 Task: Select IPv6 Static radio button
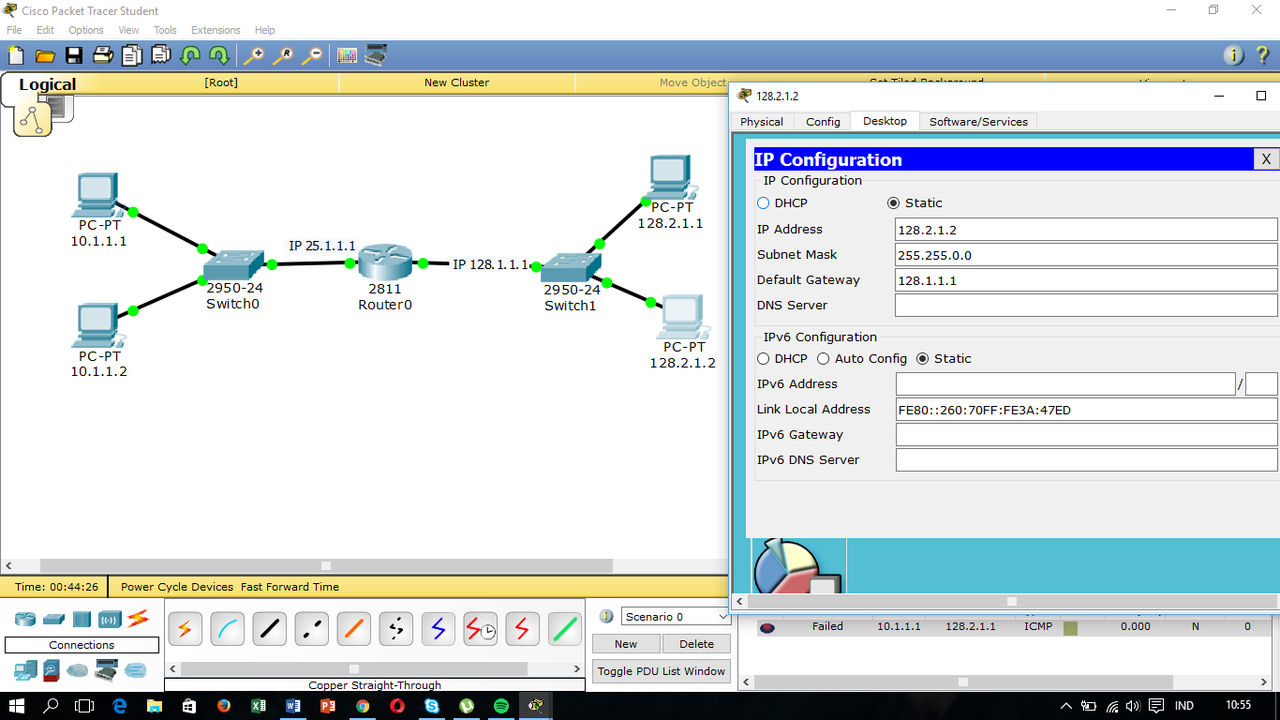pos(923,359)
